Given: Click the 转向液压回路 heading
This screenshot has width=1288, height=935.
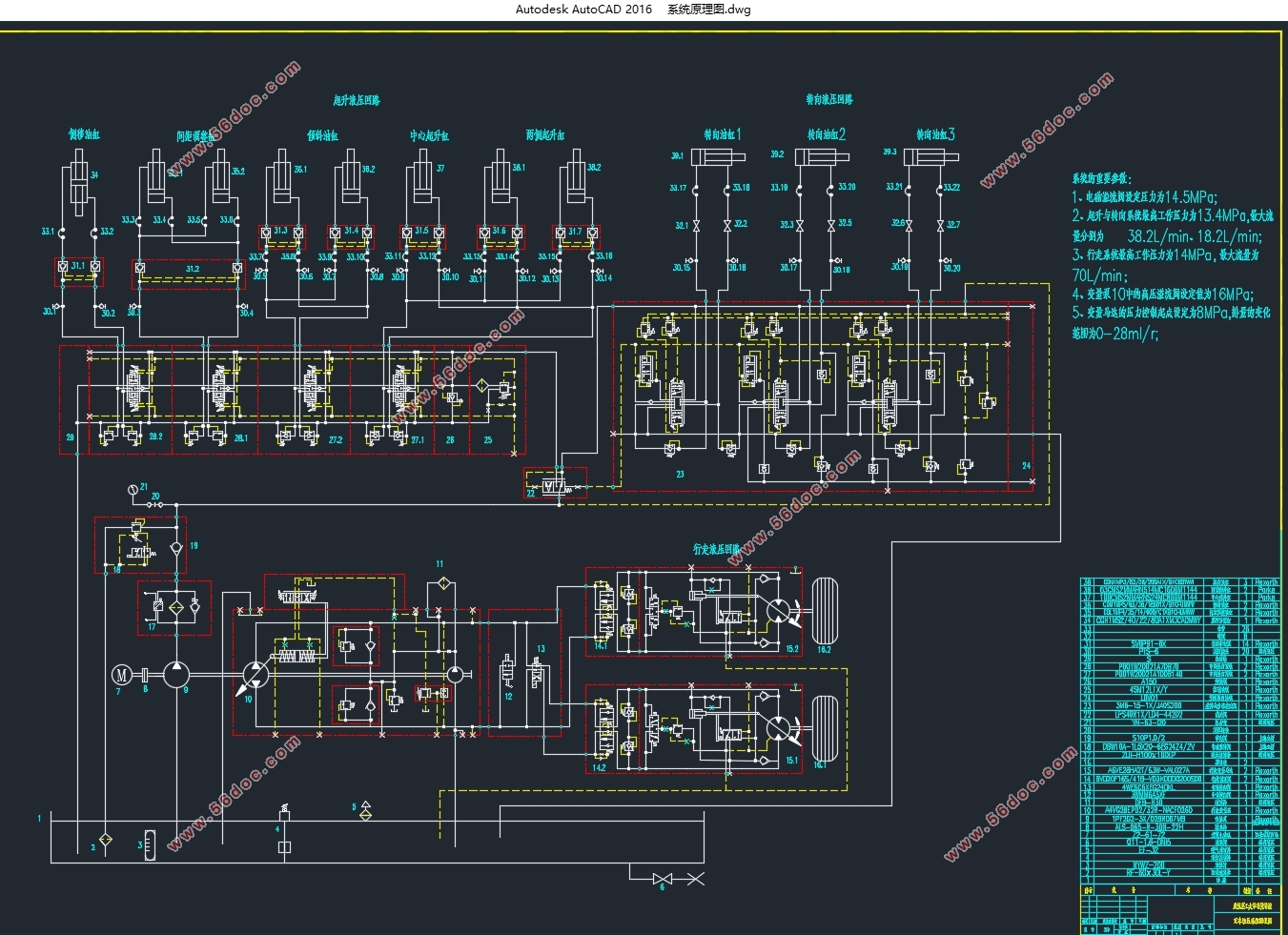Looking at the screenshot, I should click(x=829, y=99).
